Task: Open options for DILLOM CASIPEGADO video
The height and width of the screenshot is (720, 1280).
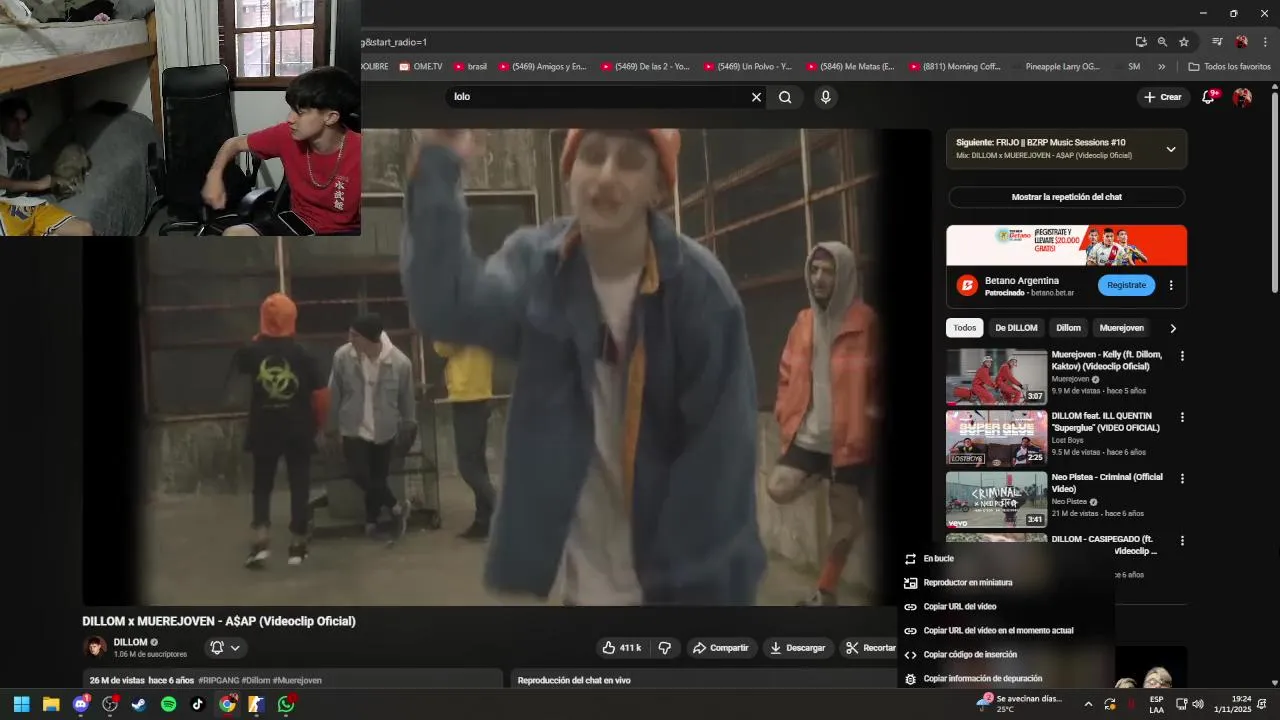Action: [1182, 541]
